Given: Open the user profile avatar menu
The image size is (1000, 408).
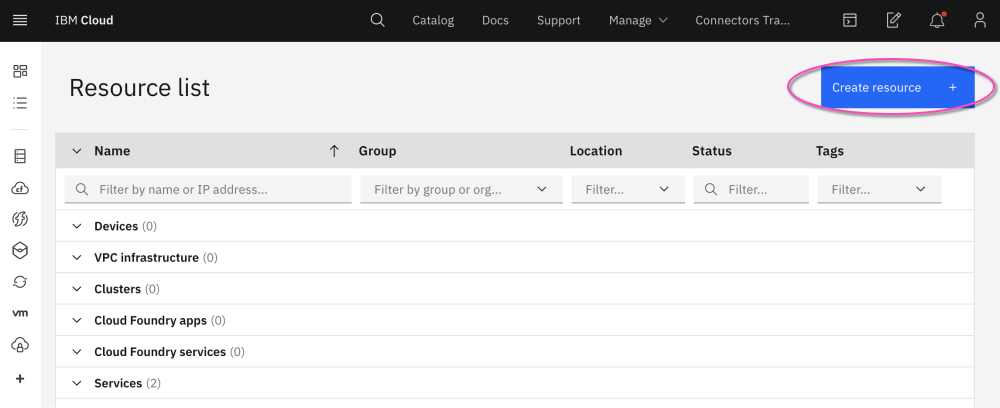Looking at the screenshot, I should [x=980, y=20].
